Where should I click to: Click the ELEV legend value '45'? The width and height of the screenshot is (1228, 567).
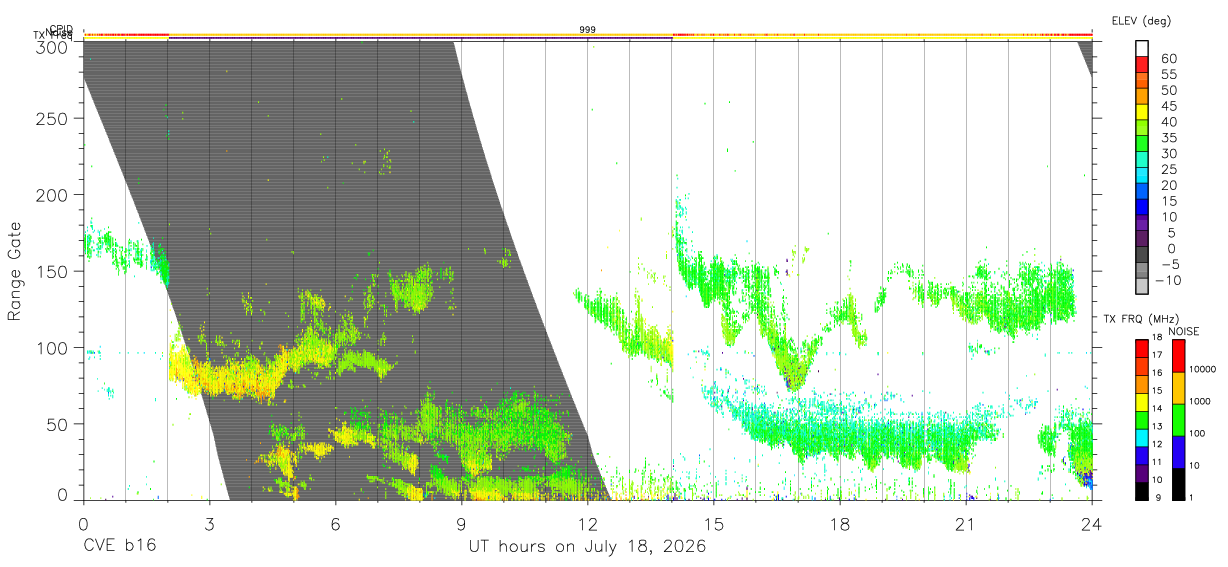click(x=1167, y=106)
